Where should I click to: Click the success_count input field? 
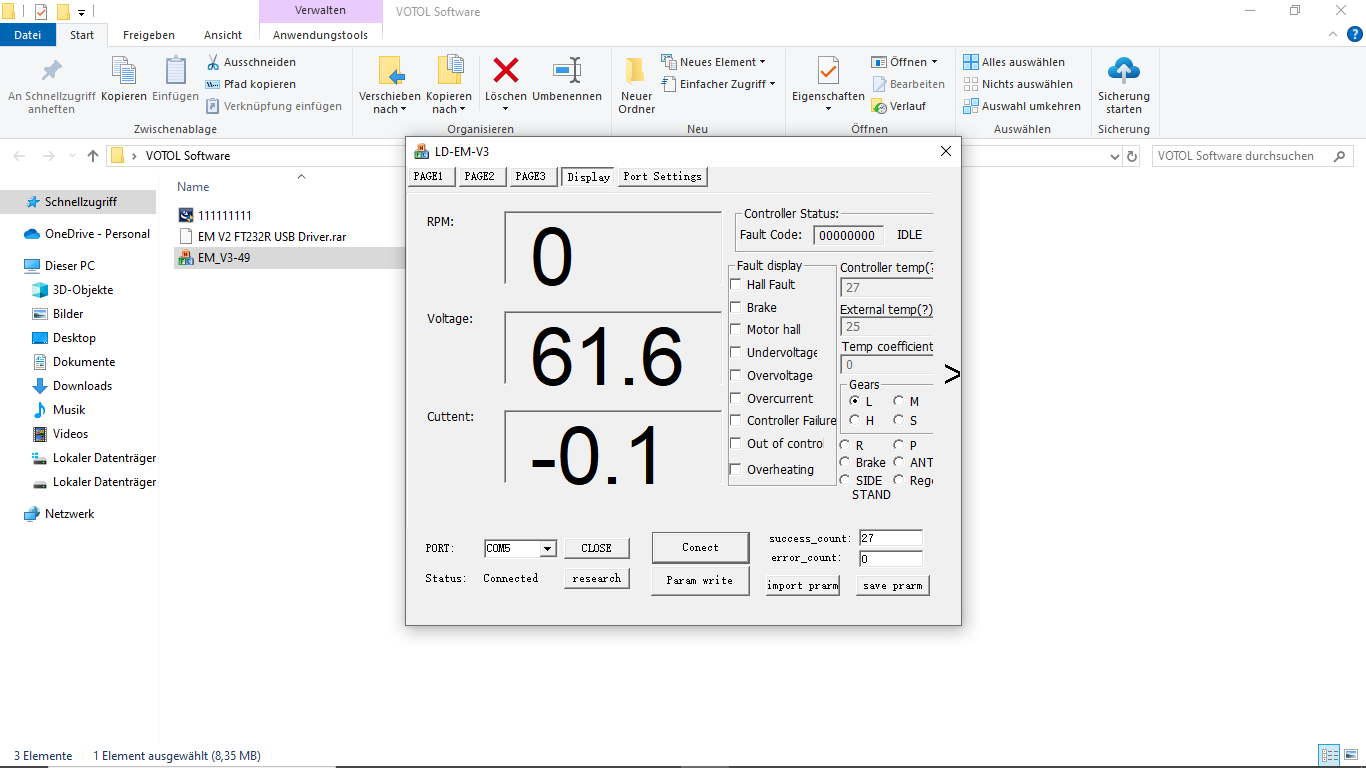pos(890,538)
